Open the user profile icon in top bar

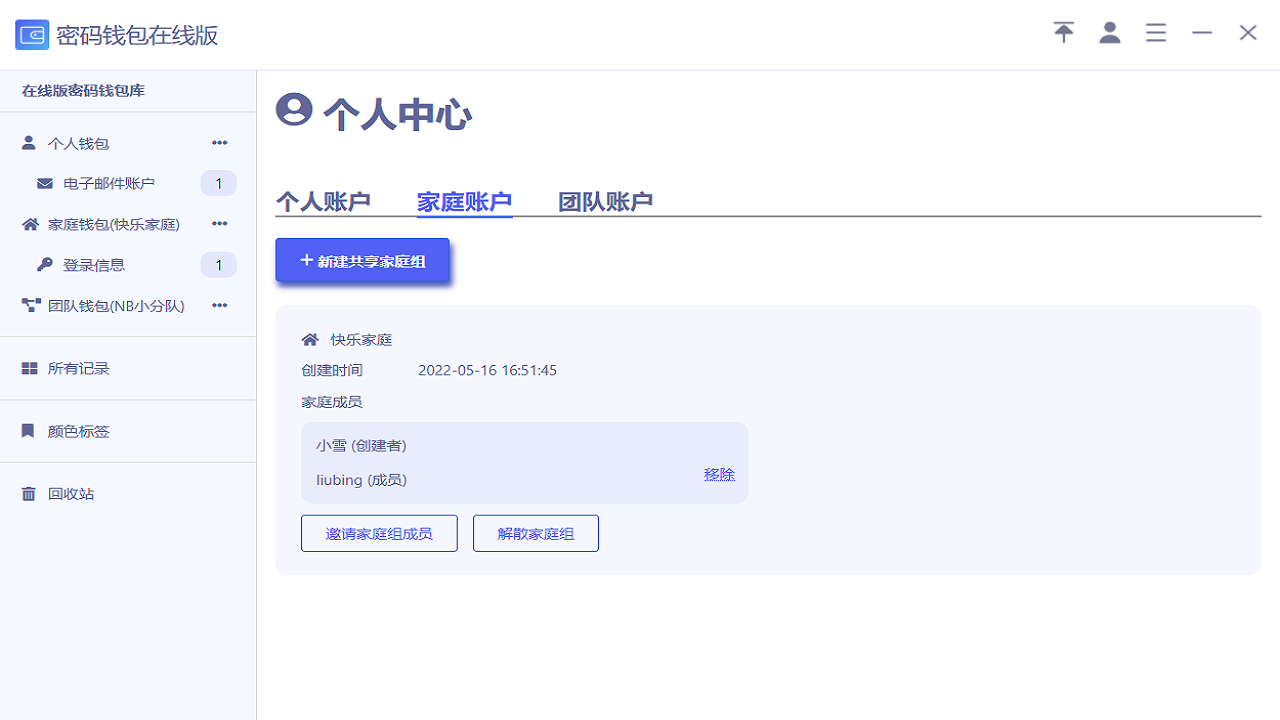click(1110, 32)
